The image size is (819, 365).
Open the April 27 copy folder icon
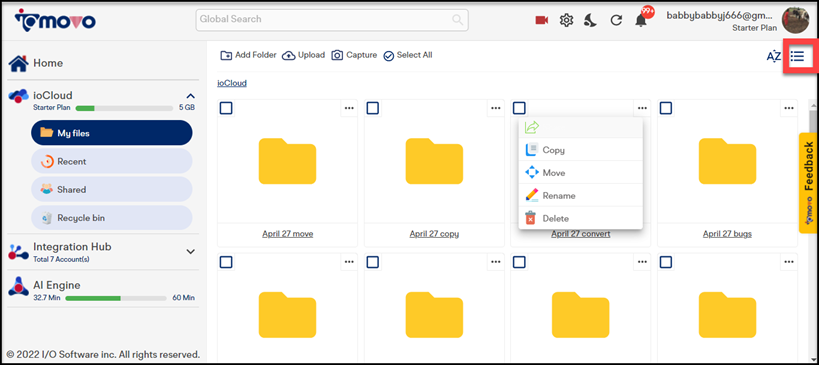tap(434, 161)
